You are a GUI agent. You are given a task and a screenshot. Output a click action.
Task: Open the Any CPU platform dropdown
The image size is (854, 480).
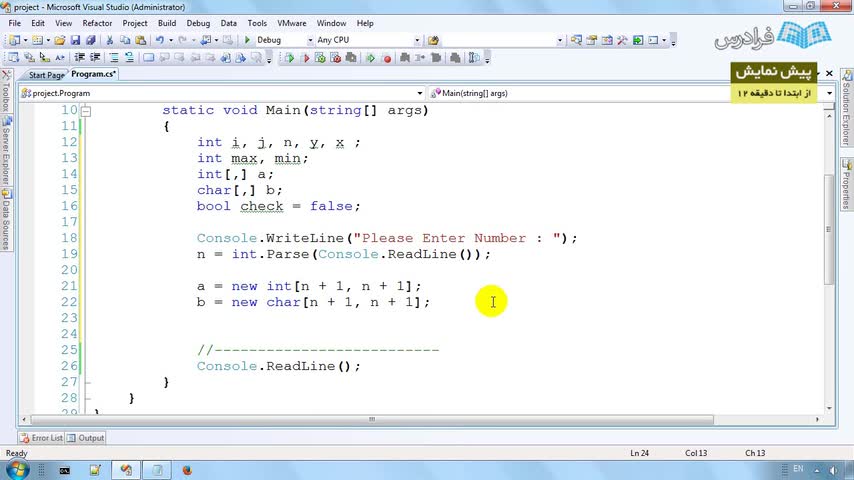(x=417, y=40)
